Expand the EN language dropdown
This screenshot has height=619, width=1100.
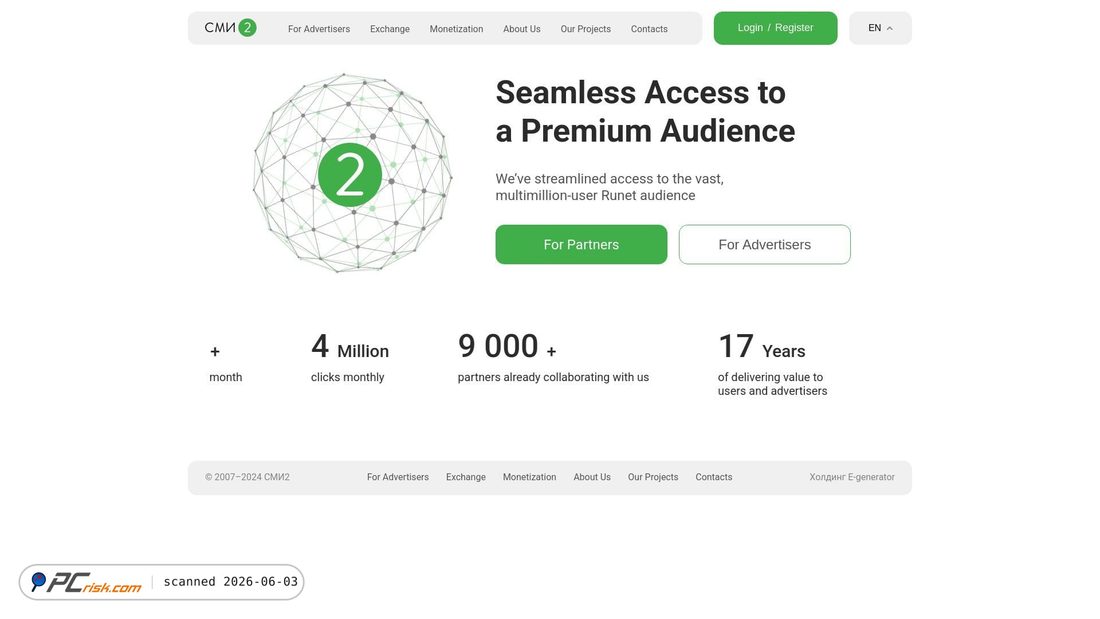point(880,28)
